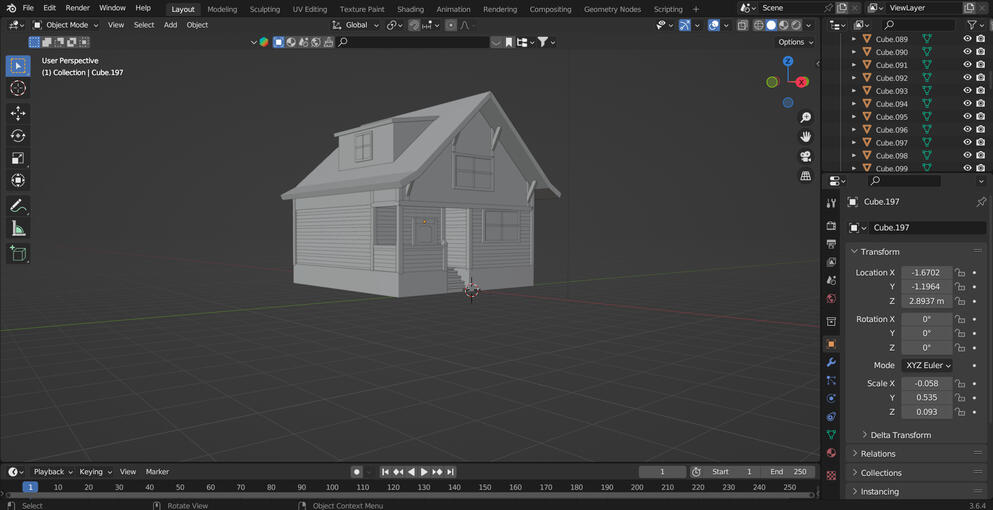Image resolution: width=993 pixels, height=510 pixels.
Task: Expand Cube.093 in the outliner
Action: pyautogui.click(x=854, y=91)
